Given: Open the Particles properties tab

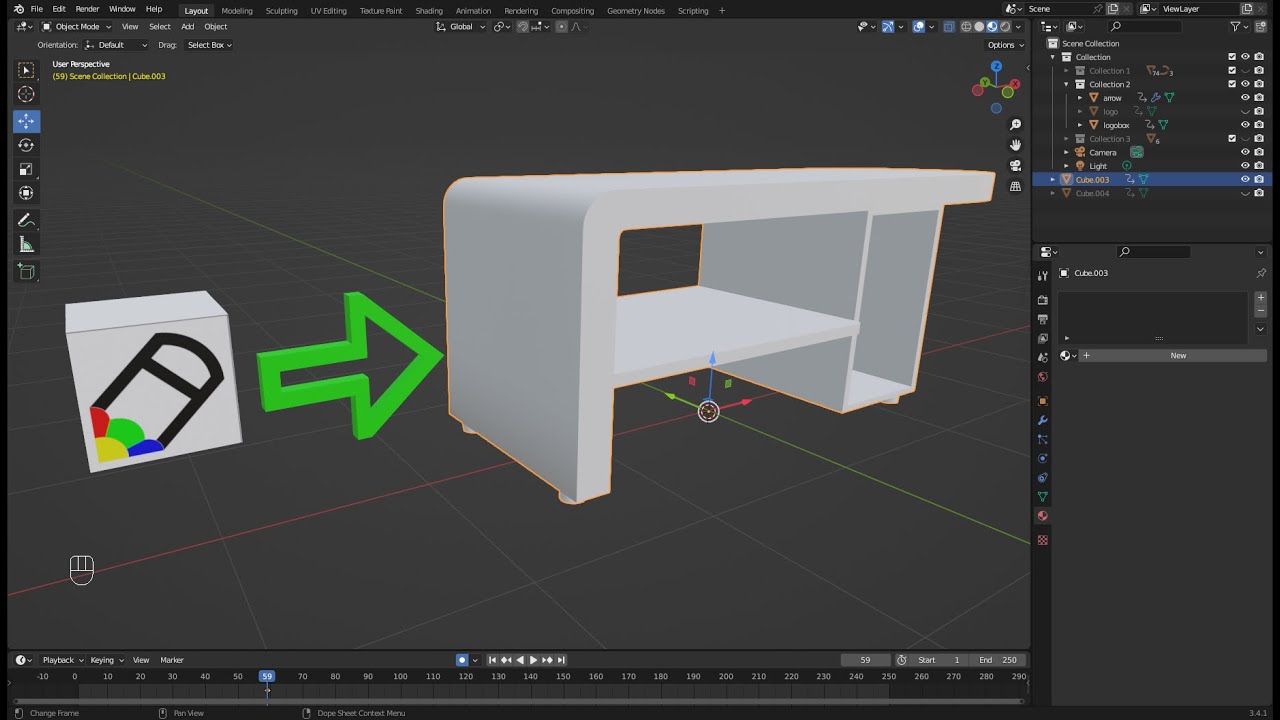Looking at the screenshot, I should [1043, 439].
